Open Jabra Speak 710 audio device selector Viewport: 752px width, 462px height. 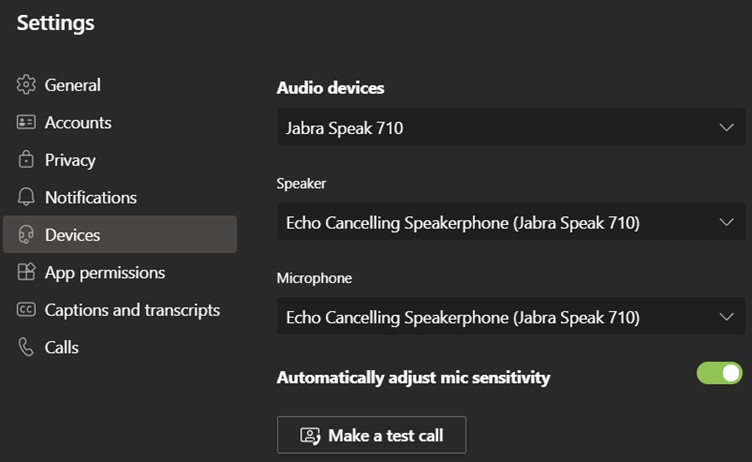[x=511, y=127]
